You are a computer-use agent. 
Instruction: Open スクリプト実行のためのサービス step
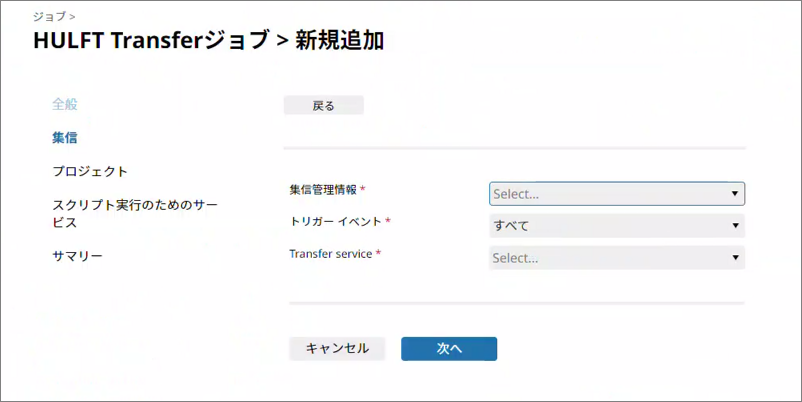click(134, 213)
